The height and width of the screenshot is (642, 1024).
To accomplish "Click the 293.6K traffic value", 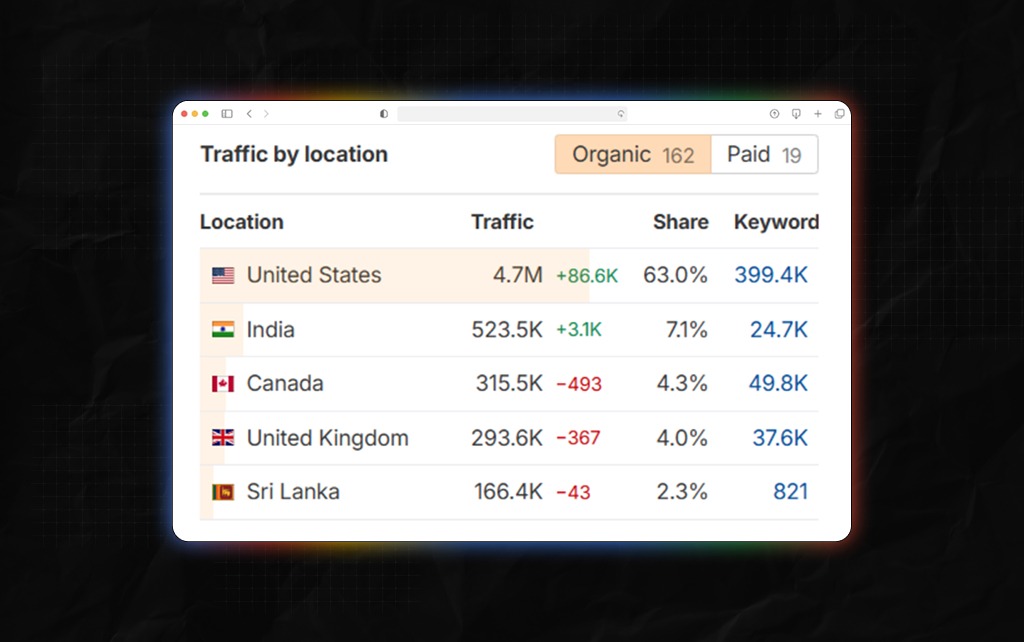I will click(507, 438).
